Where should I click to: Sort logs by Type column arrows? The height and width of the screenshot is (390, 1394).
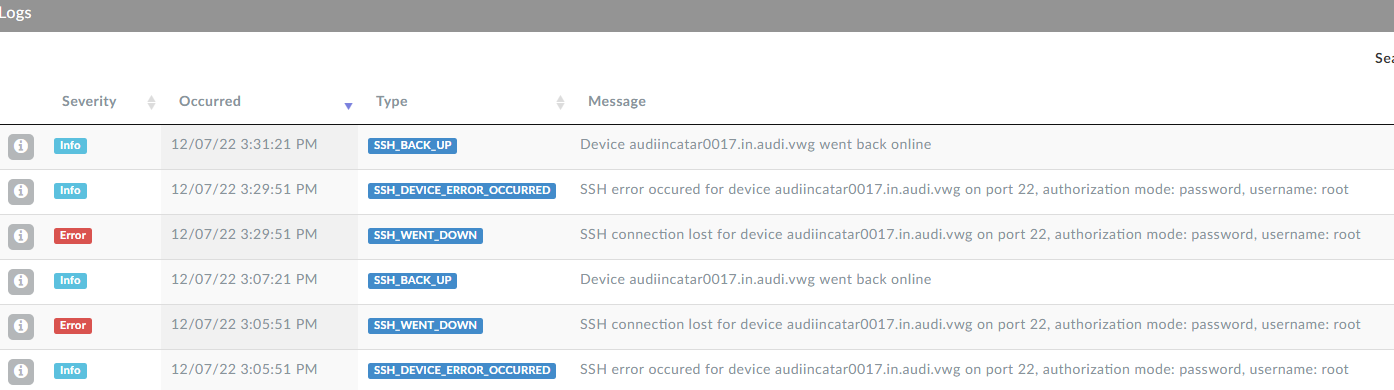pos(561,102)
